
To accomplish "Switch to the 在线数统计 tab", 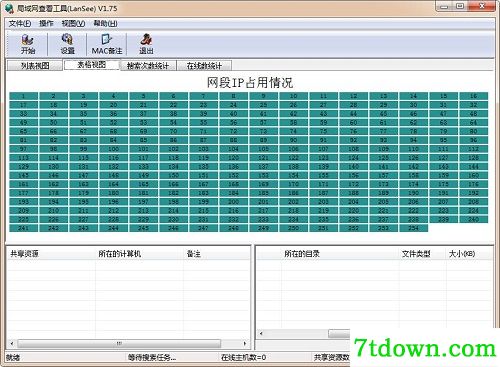I will point(204,65).
